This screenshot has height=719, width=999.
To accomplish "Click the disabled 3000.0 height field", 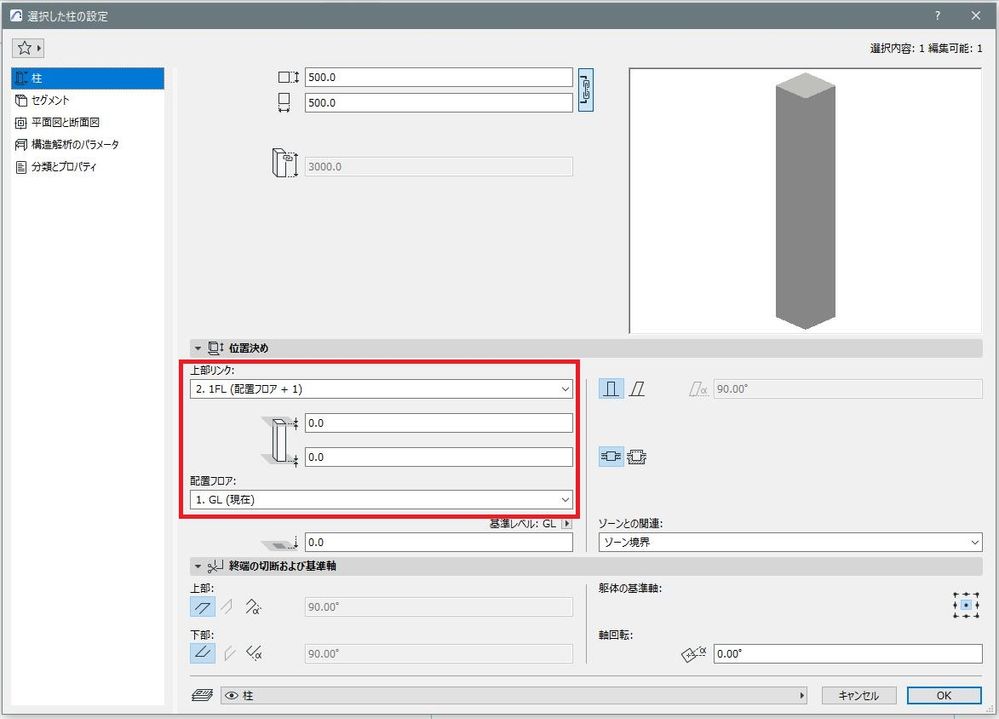I will point(438,167).
